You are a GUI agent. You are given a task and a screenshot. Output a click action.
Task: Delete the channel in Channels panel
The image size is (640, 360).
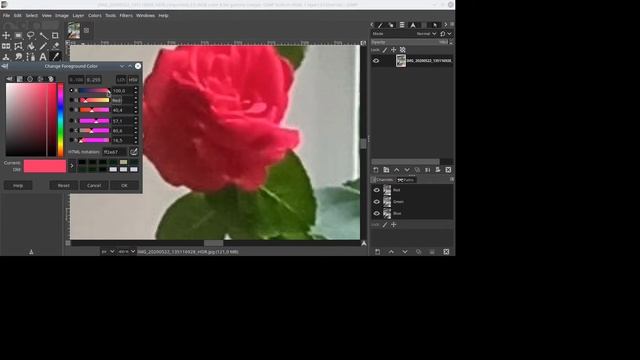coord(446,252)
